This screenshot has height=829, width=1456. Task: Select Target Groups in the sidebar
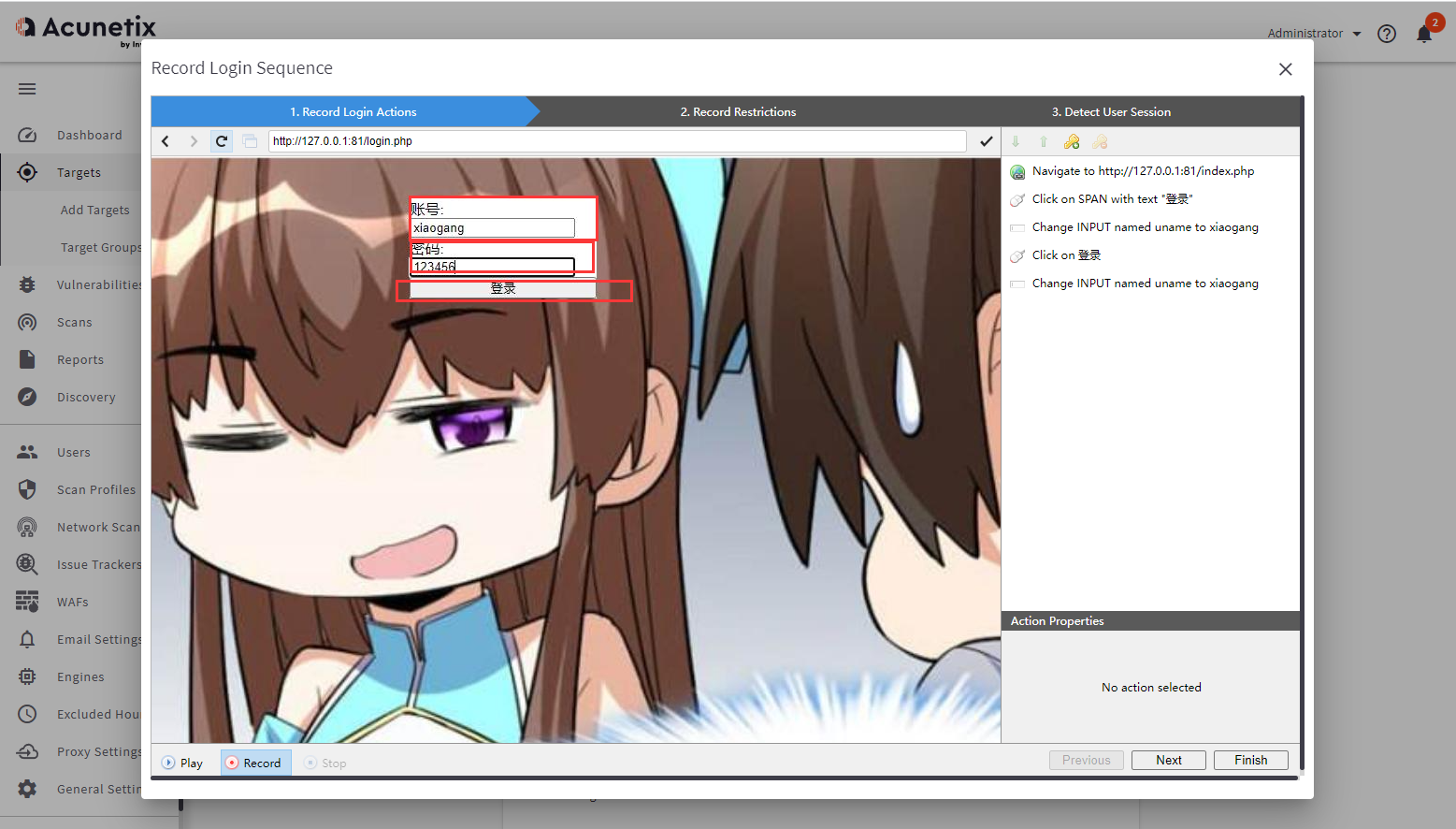[x=101, y=247]
